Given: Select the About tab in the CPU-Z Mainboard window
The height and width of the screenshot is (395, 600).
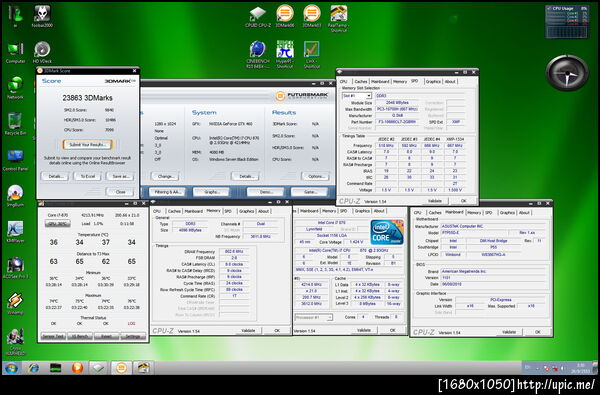Looking at the screenshot, I should click(x=524, y=212).
